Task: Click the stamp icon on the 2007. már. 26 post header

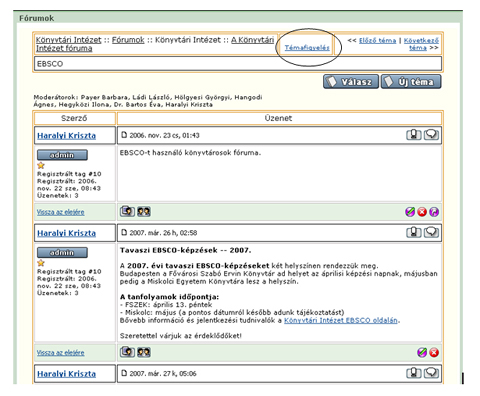Action: point(414,232)
